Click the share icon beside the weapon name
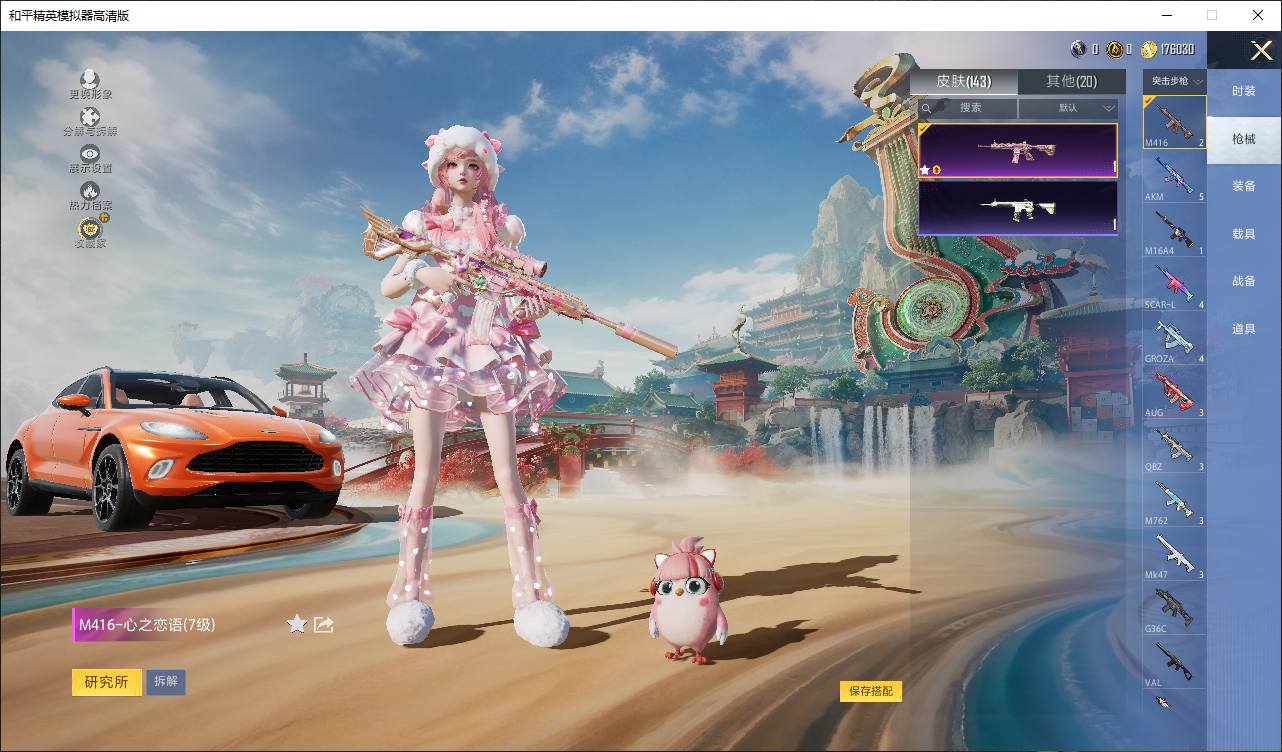 tap(323, 625)
